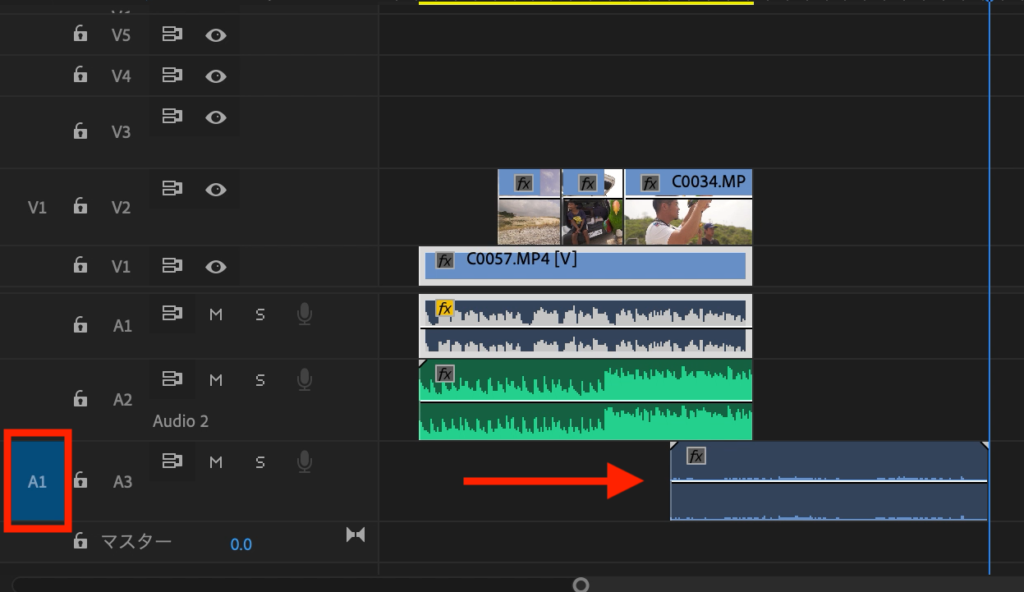Select the V3 track target label
Image resolution: width=1024 pixels, height=592 pixels.
click(x=121, y=132)
